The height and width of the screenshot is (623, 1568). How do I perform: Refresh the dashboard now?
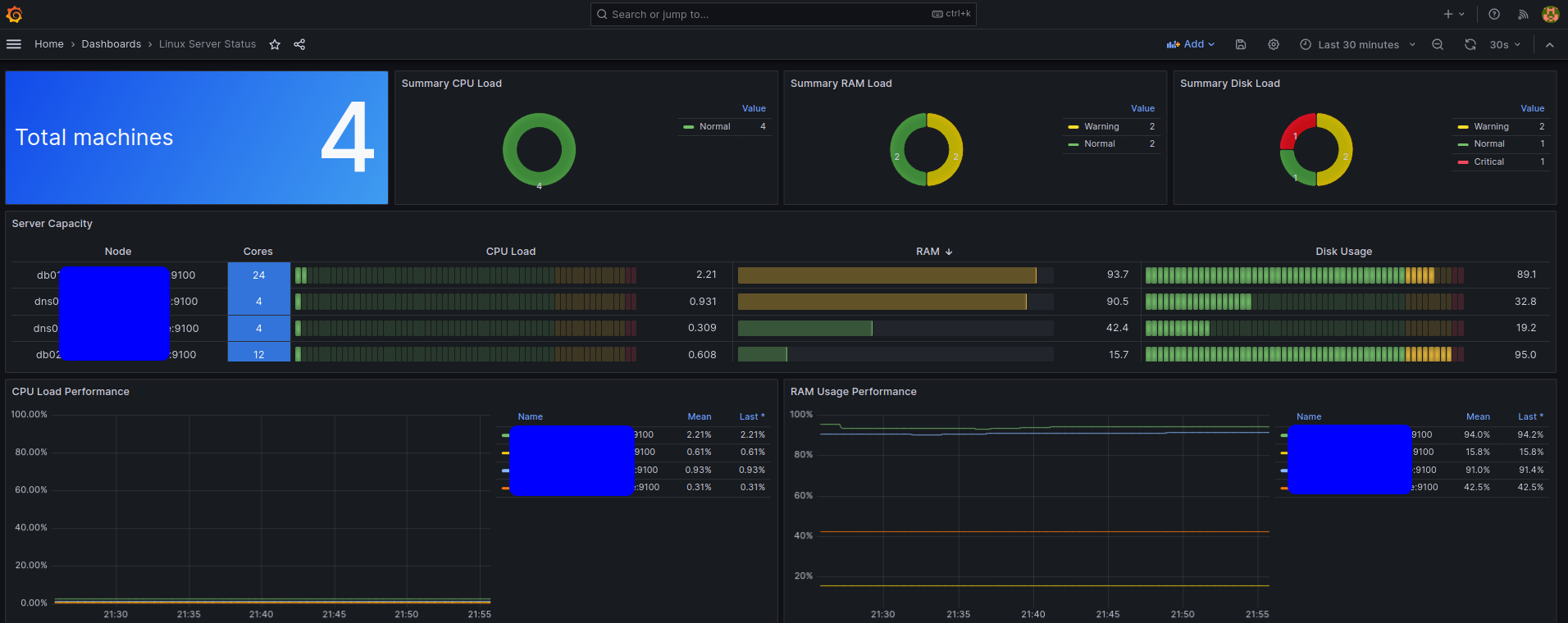[x=1470, y=44]
